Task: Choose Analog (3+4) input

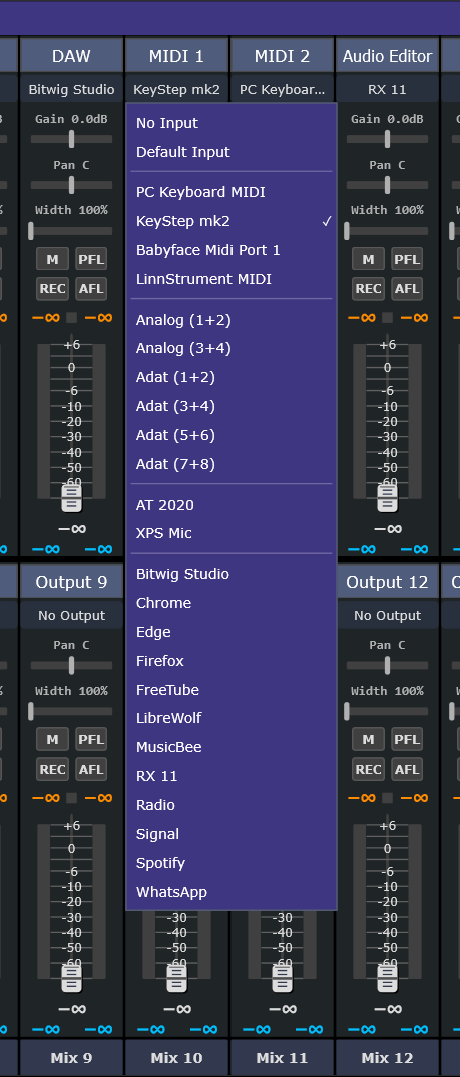Action: coord(231,348)
